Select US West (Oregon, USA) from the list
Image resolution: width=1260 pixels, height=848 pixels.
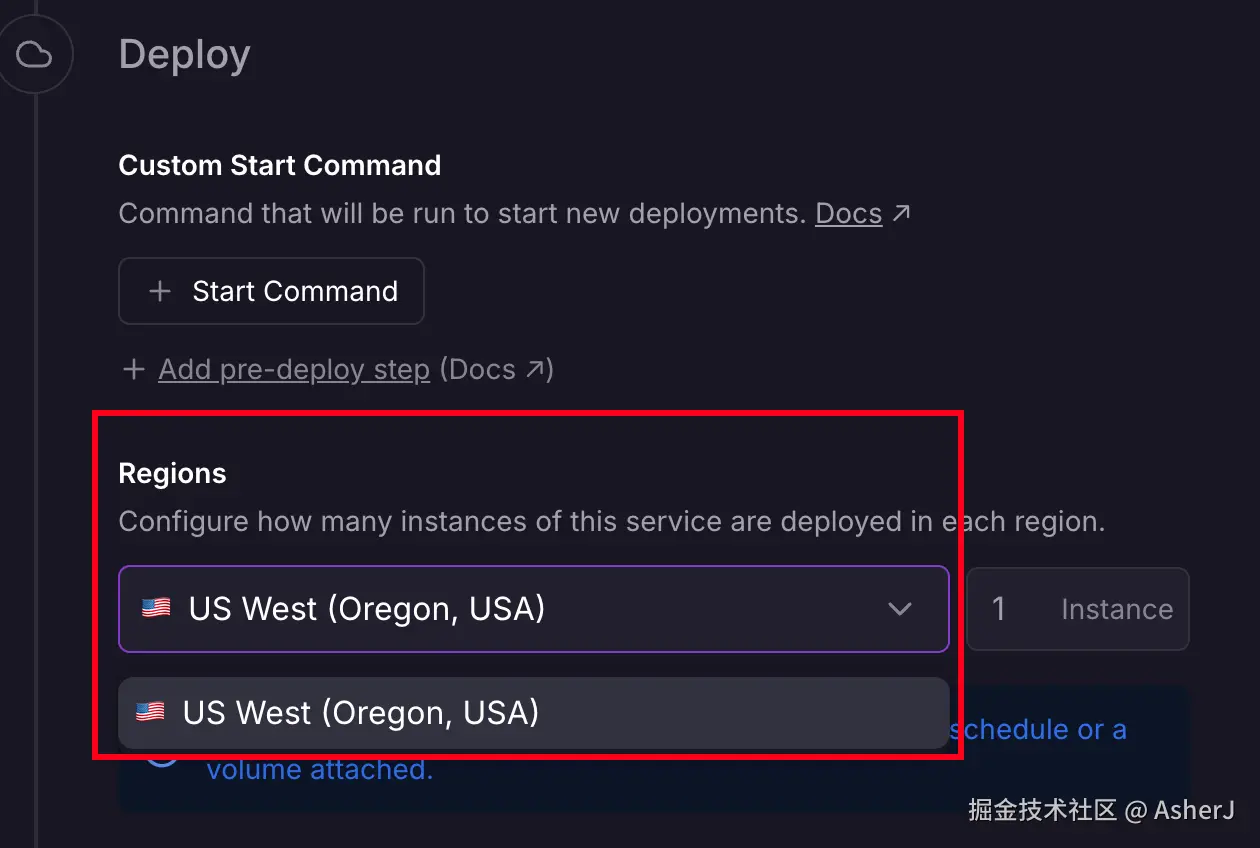pyautogui.click(x=360, y=713)
